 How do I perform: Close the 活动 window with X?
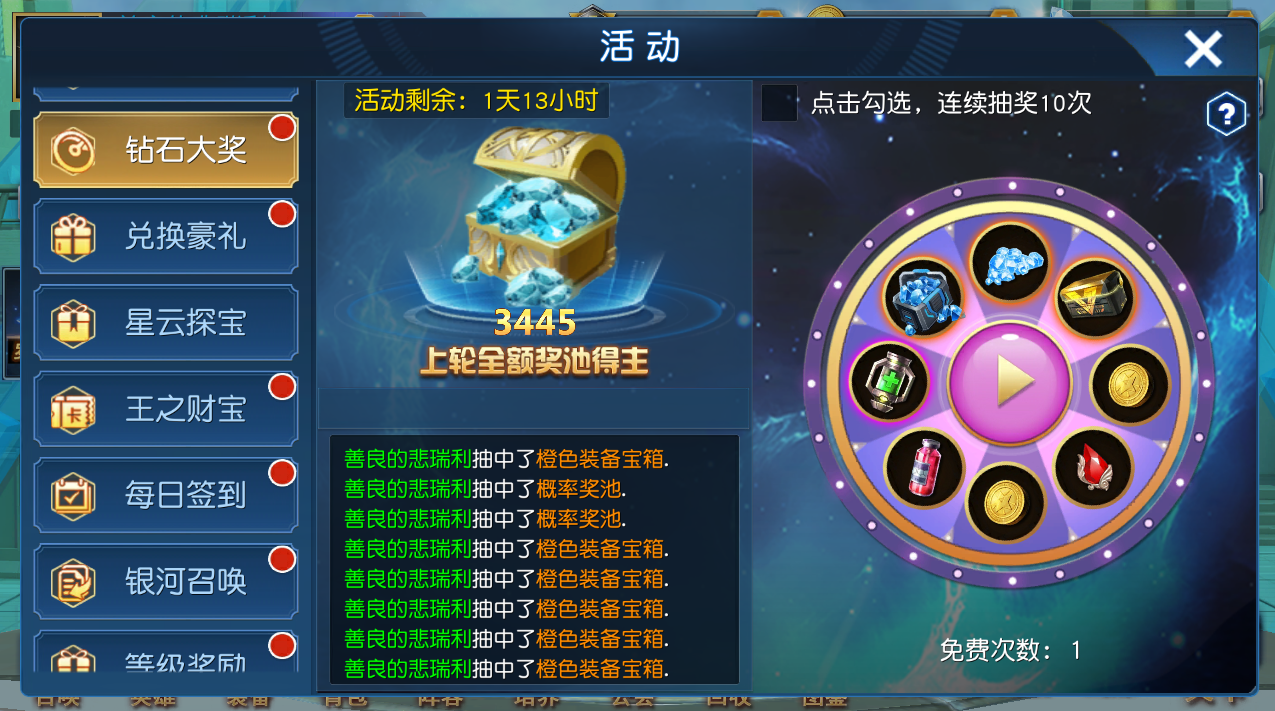point(1203,48)
